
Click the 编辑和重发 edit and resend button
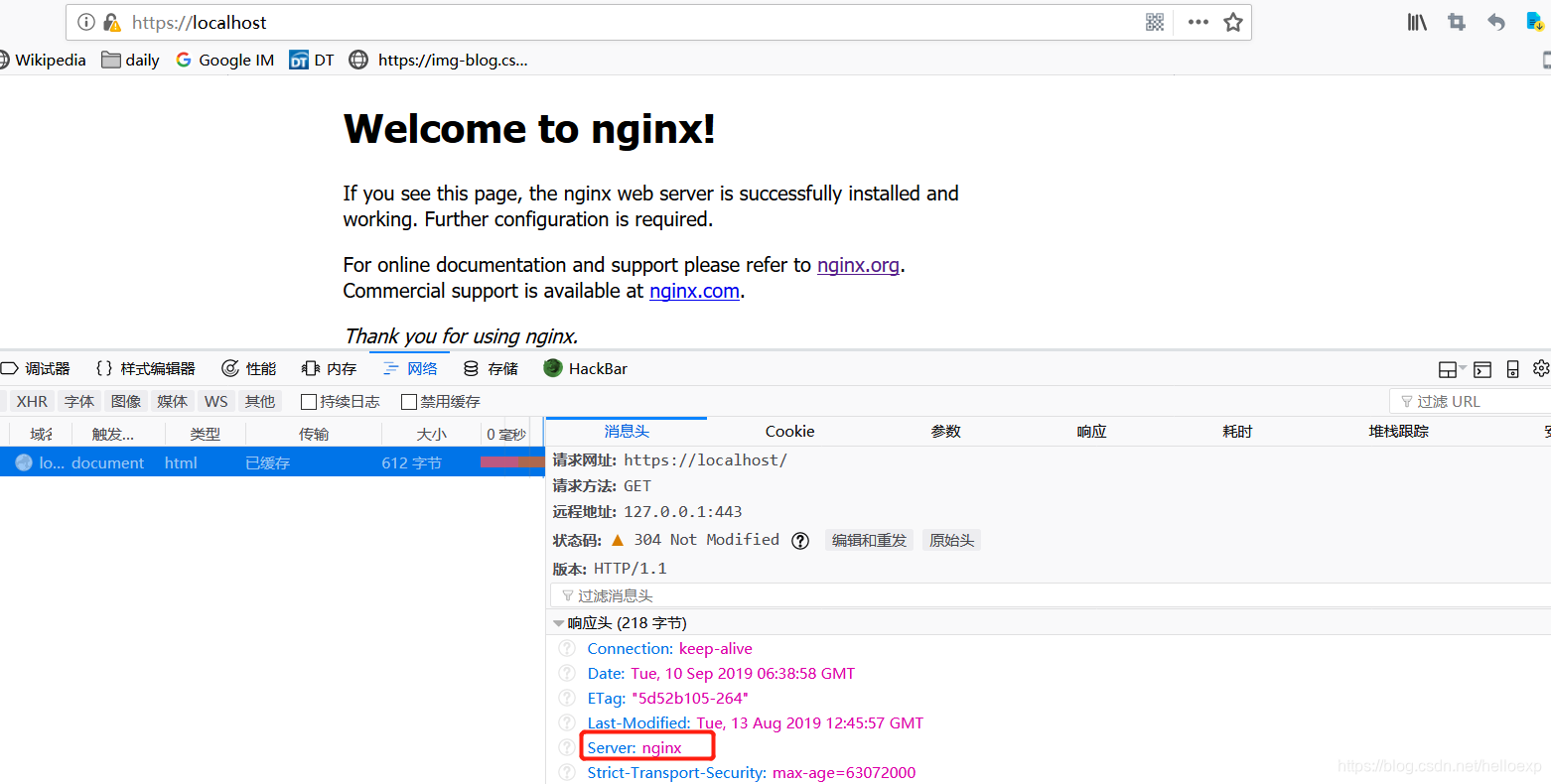click(870, 540)
